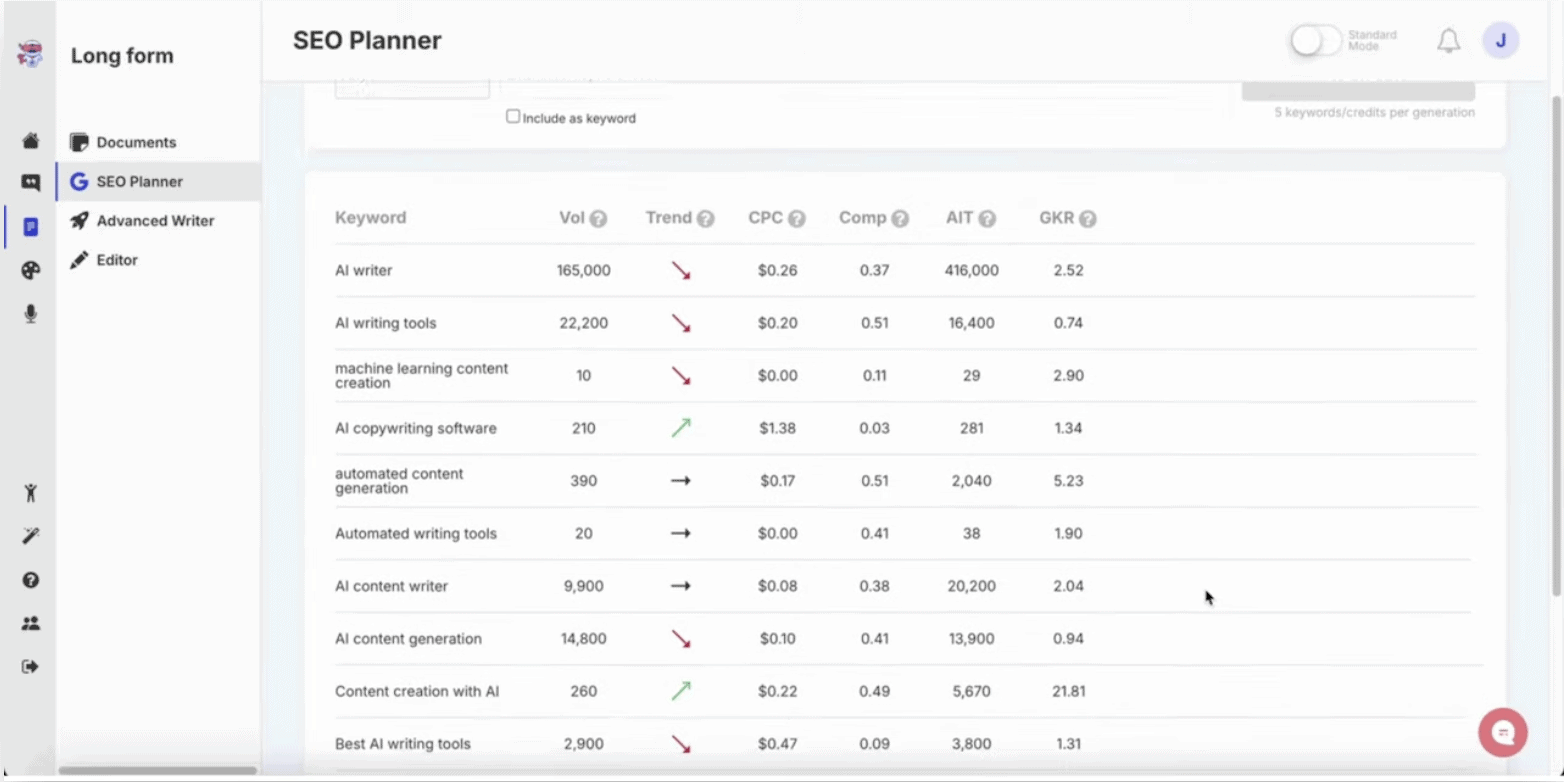This screenshot has width=1564, height=782.
Task: Go to Advanced Writer menu item
Action: (x=155, y=221)
